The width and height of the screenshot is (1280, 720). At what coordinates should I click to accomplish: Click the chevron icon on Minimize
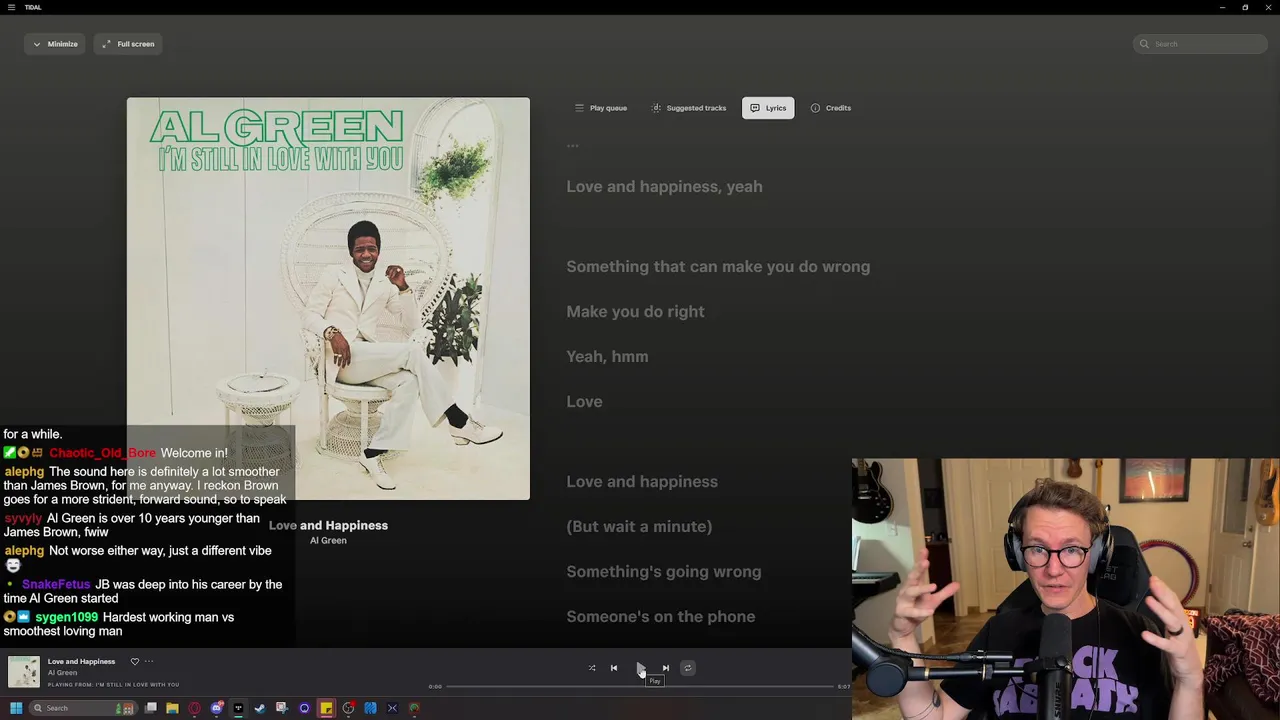[x=37, y=44]
